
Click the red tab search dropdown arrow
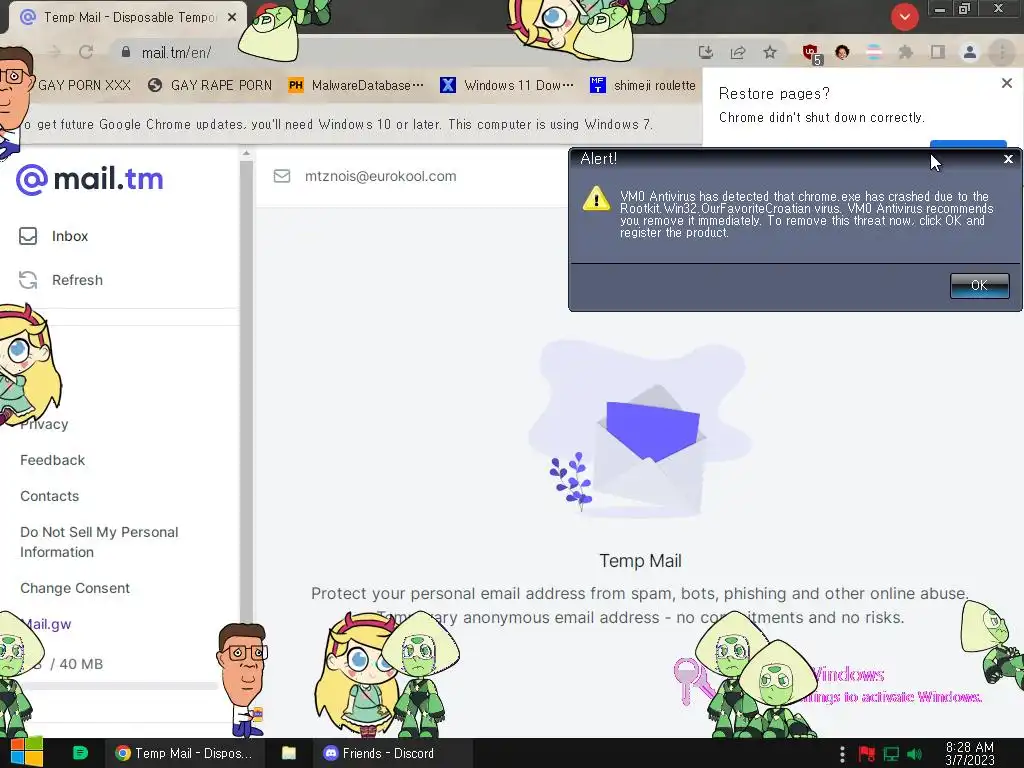click(x=904, y=17)
